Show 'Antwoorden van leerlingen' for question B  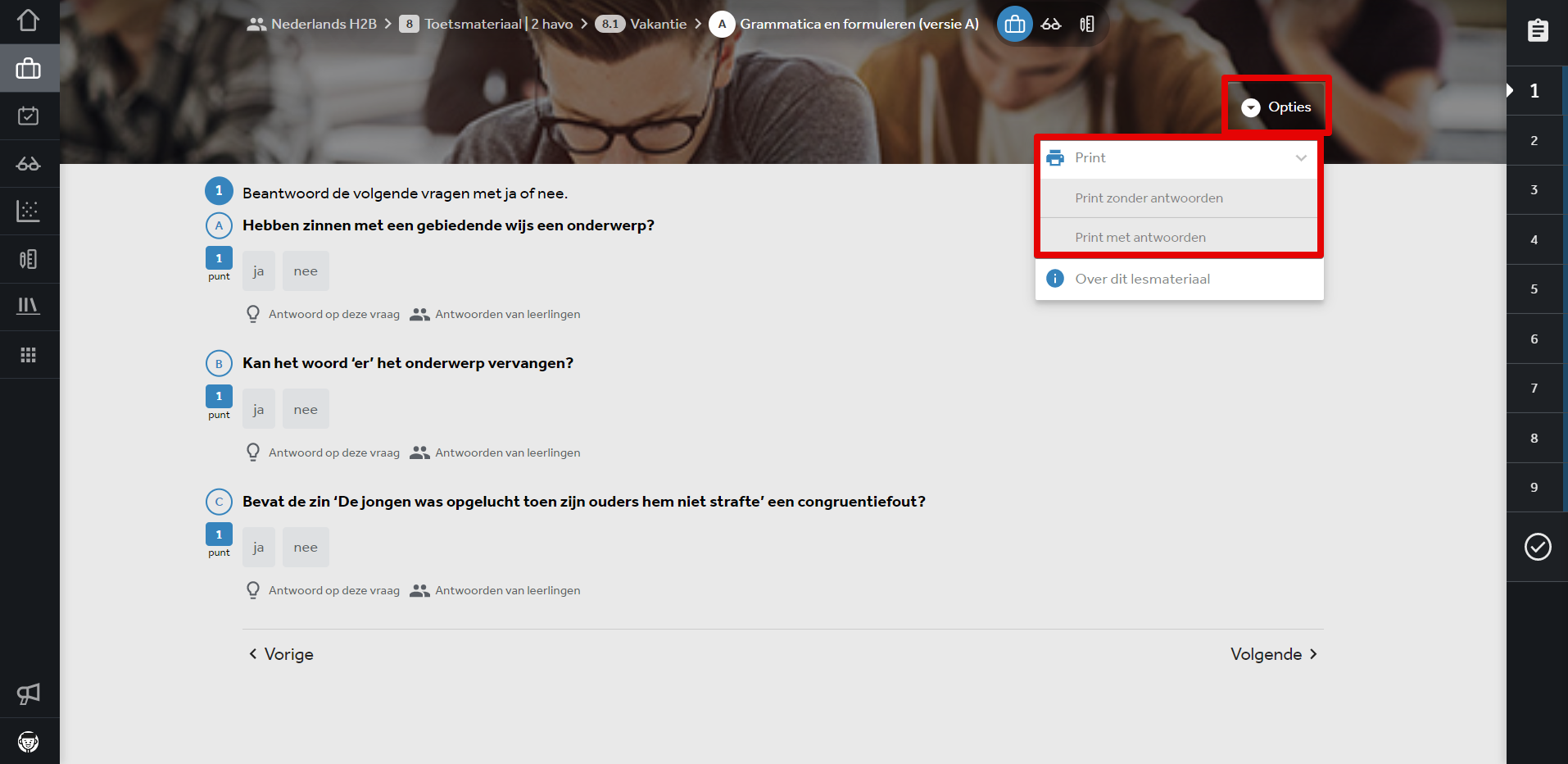pos(507,452)
